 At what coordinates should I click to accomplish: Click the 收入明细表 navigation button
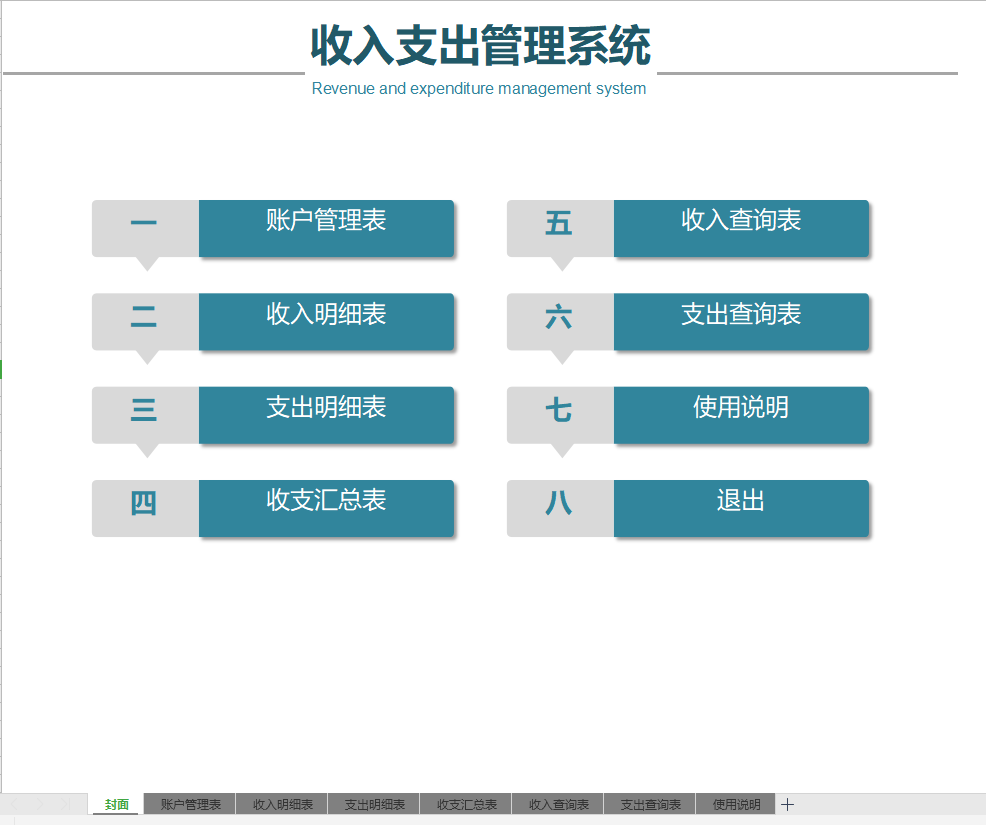(x=327, y=321)
